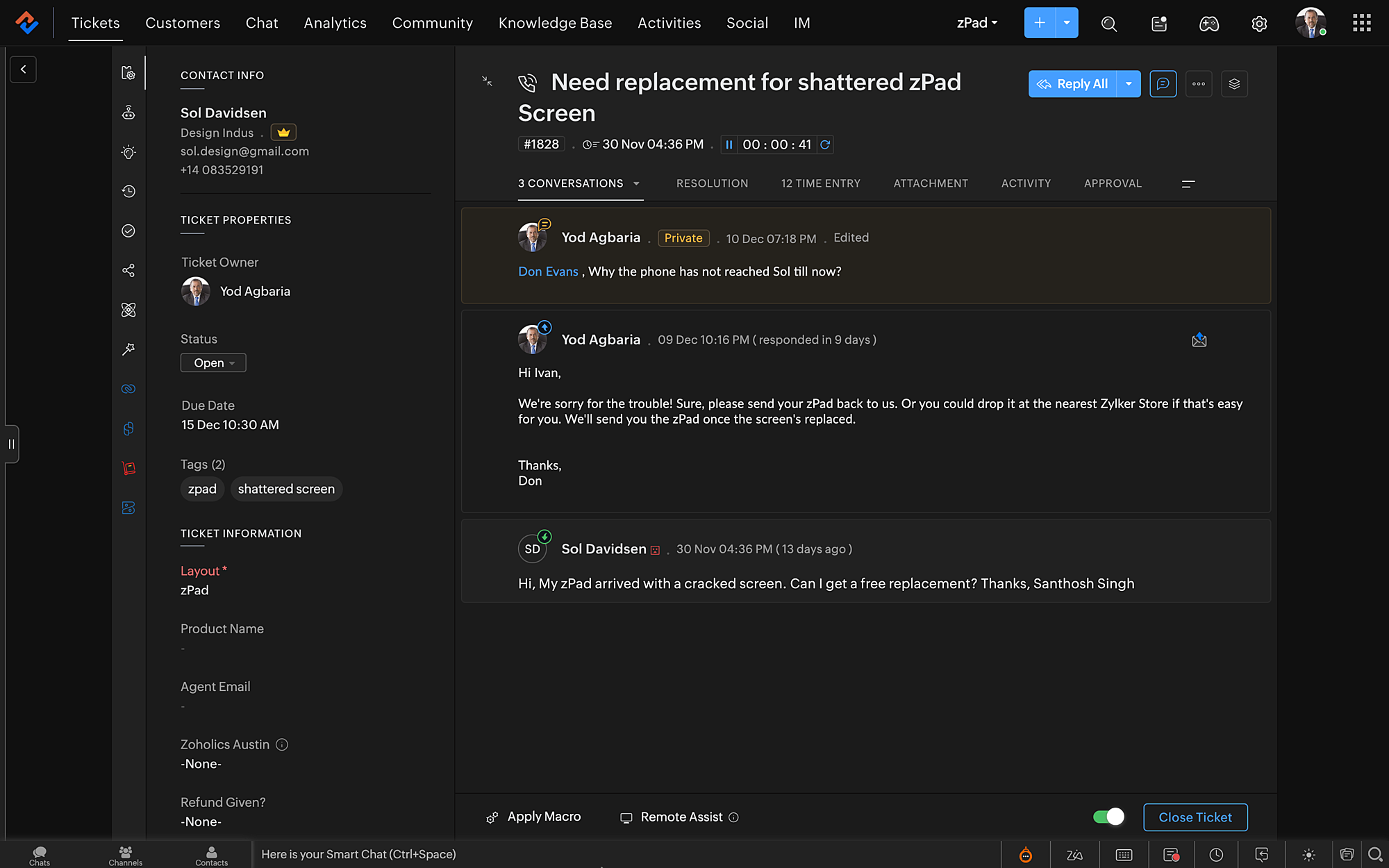Open the ticket history clock sidebar icon
1389x868 pixels.
(128, 192)
